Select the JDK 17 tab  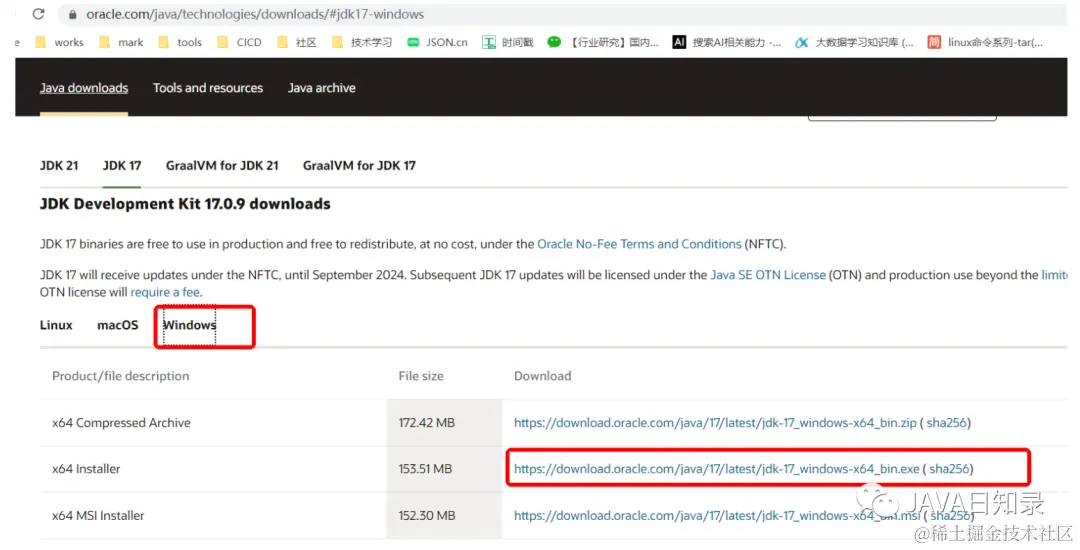[122, 166]
